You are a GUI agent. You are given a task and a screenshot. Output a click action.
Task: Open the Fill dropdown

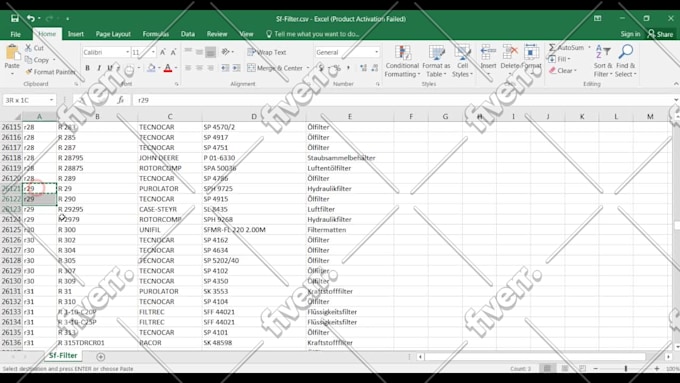coord(559,59)
